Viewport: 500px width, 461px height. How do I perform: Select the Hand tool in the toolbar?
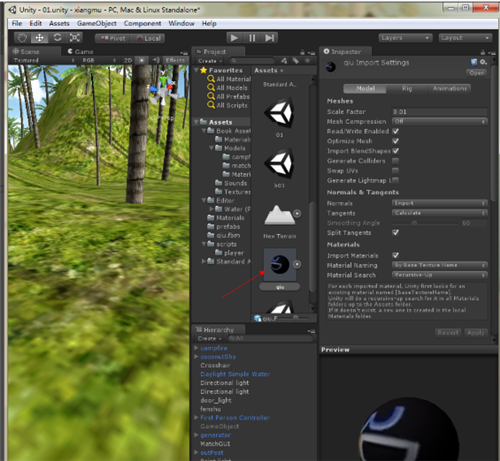(x=22, y=38)
